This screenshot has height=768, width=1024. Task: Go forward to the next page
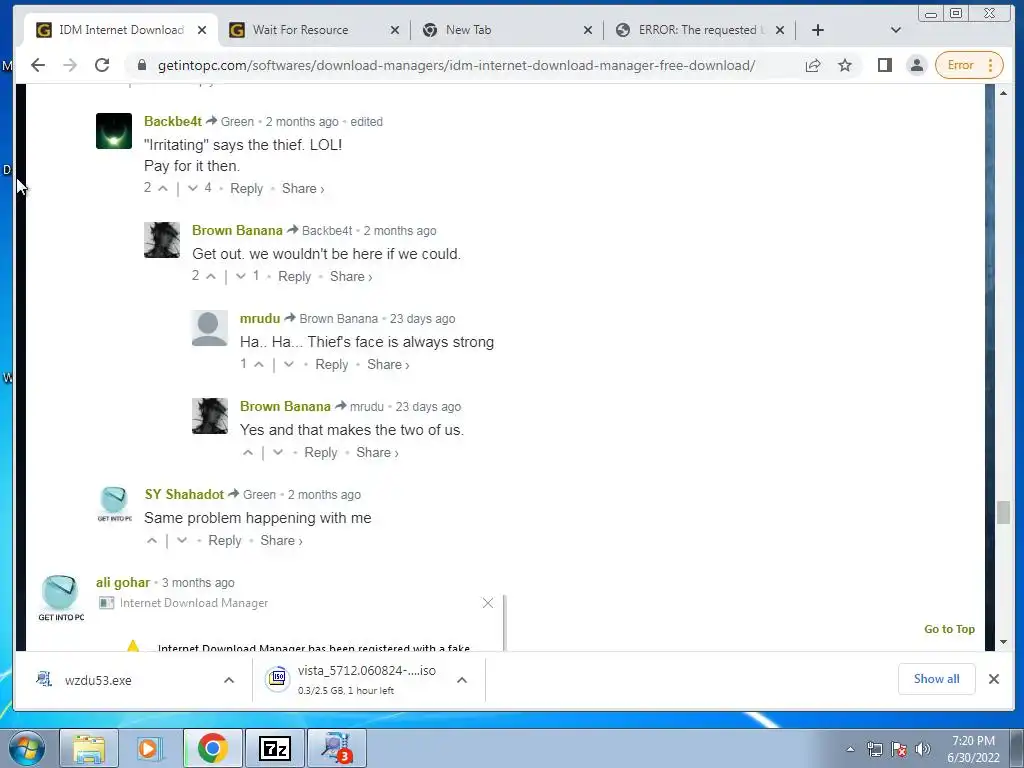click(x=70, y=65)
